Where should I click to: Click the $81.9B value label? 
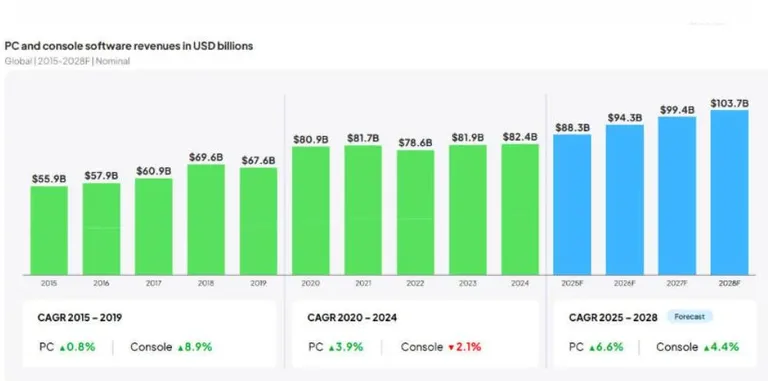[x=468, y=138]
